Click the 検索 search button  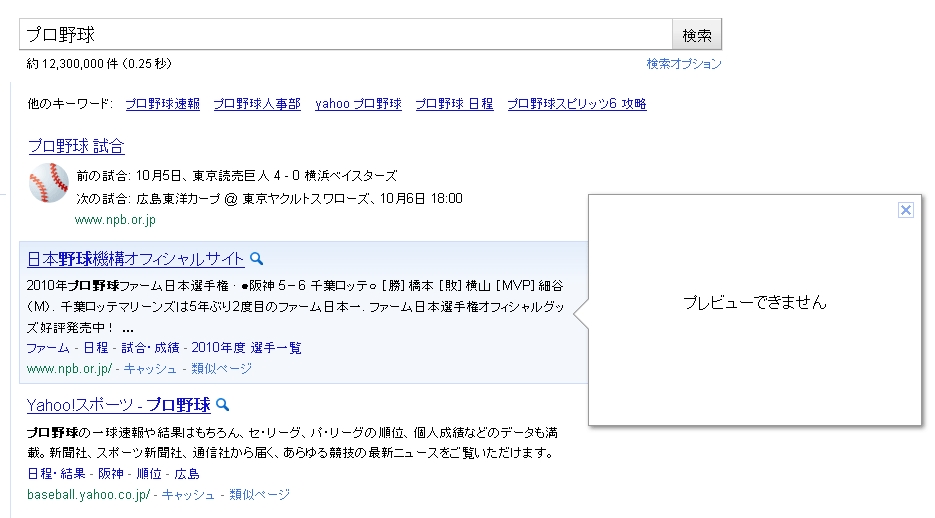697,35
